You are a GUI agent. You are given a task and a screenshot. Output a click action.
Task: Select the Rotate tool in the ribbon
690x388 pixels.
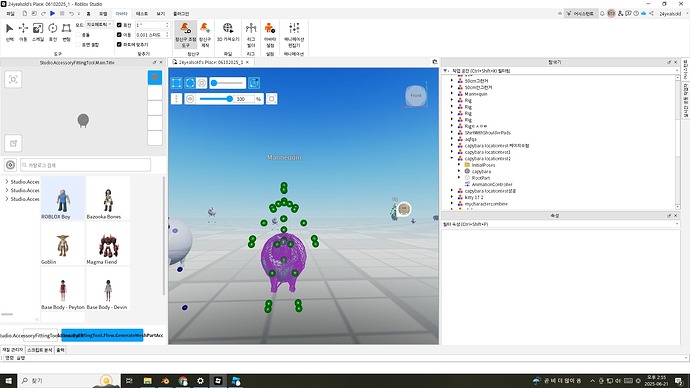click(53, 32)
